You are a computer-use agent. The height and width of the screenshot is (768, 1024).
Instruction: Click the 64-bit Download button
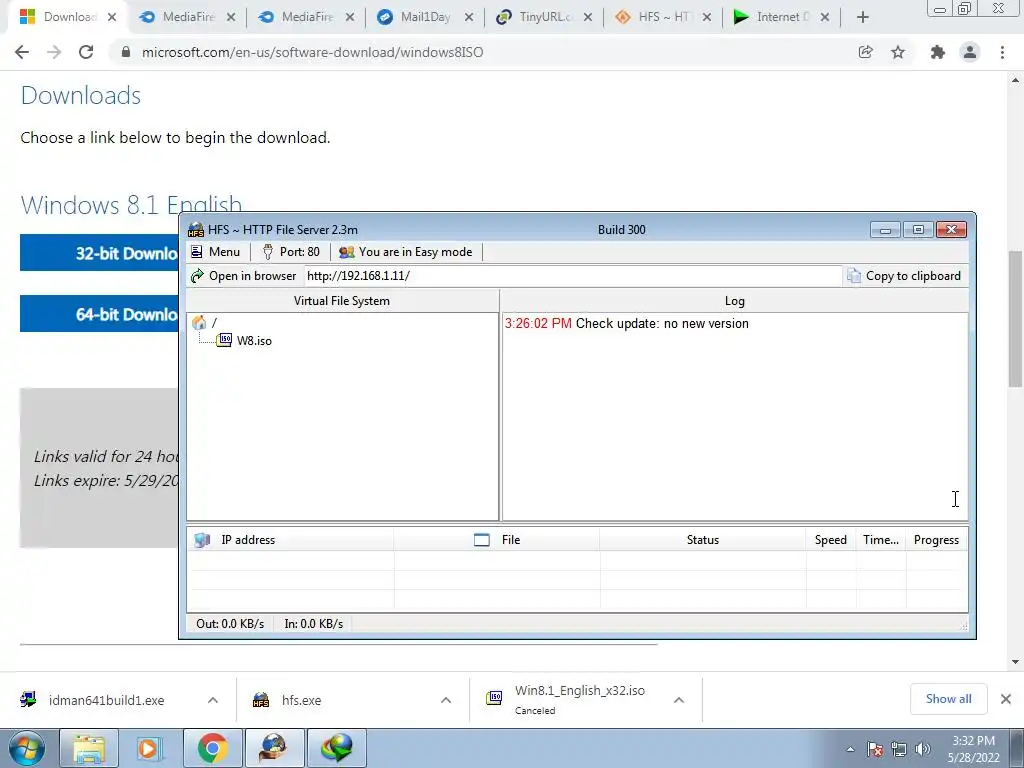[x=99, y=313]
